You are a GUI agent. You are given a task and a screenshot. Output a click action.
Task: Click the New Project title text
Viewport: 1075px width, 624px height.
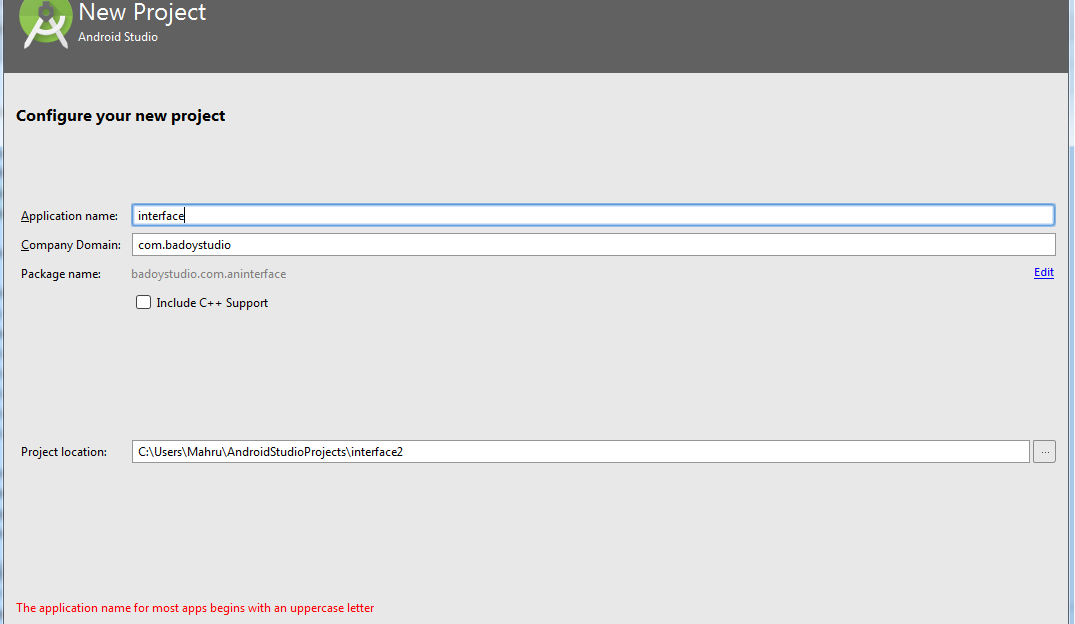click(142, 13)
